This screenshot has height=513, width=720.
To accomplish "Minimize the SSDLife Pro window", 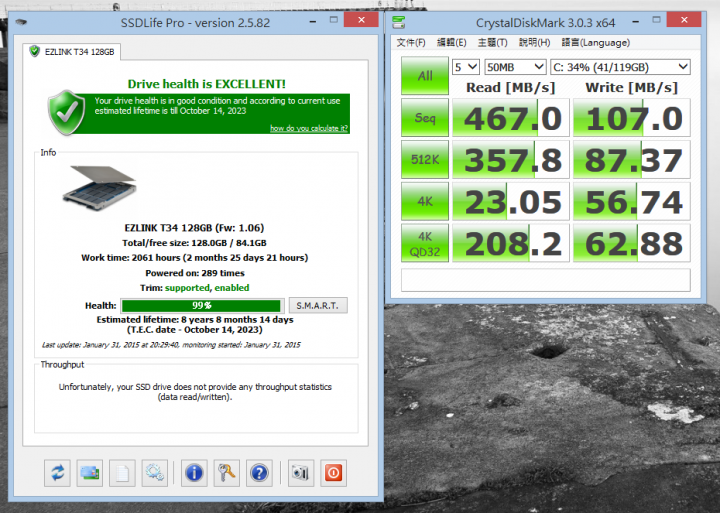I will pos(313,21).
